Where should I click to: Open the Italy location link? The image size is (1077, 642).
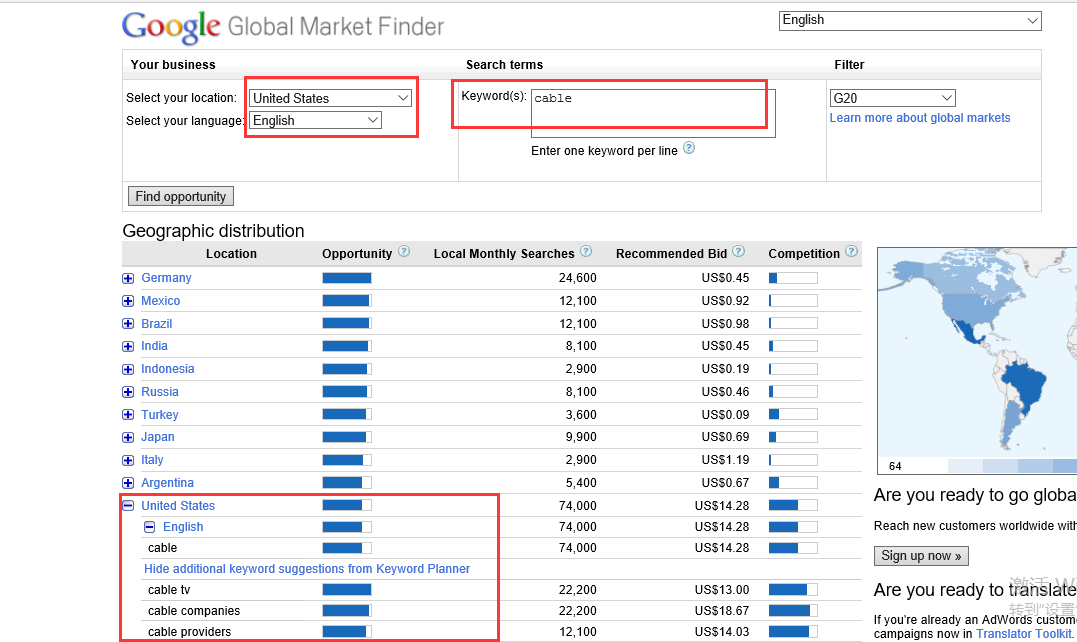[x=152, y=459]
